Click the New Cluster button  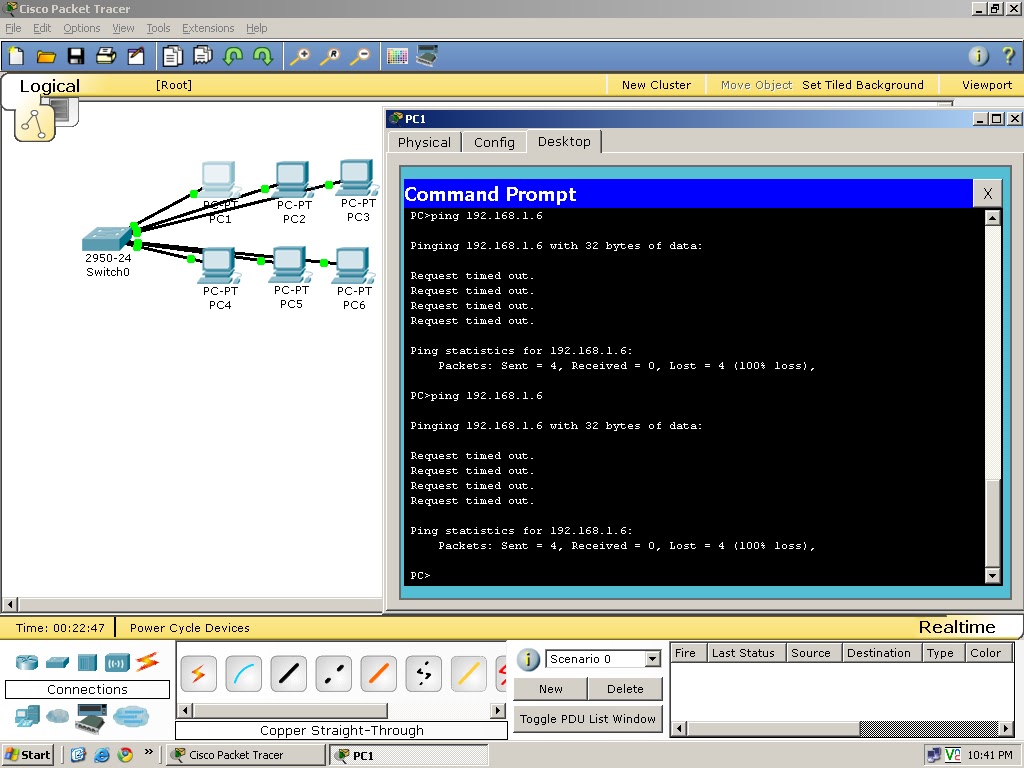655,85
